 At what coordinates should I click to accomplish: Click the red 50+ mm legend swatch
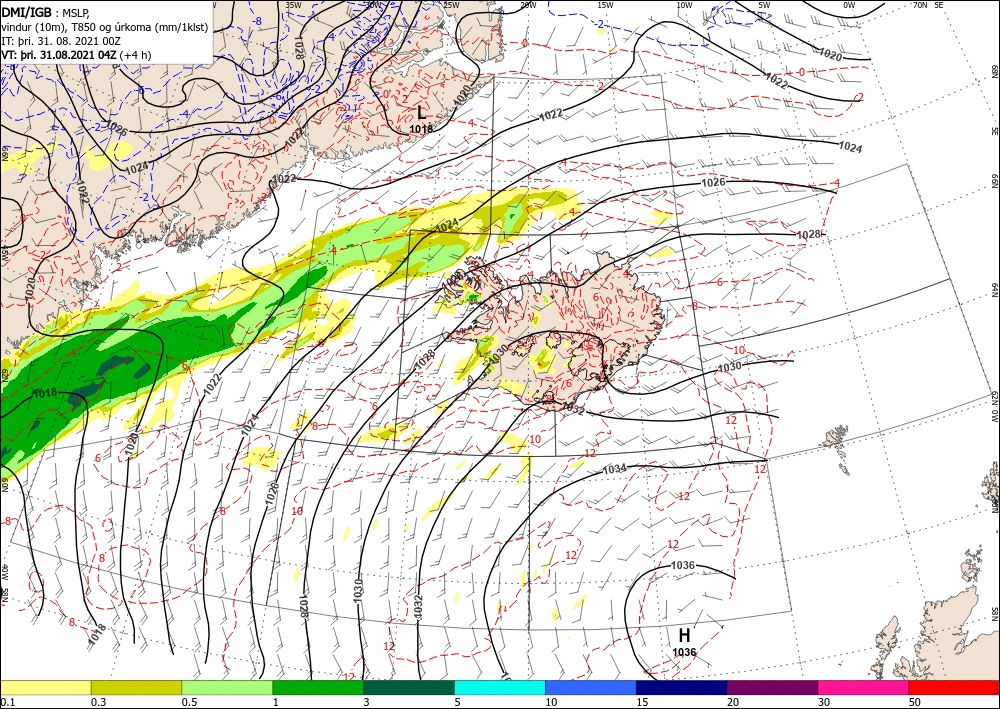(x=954, y=687)
